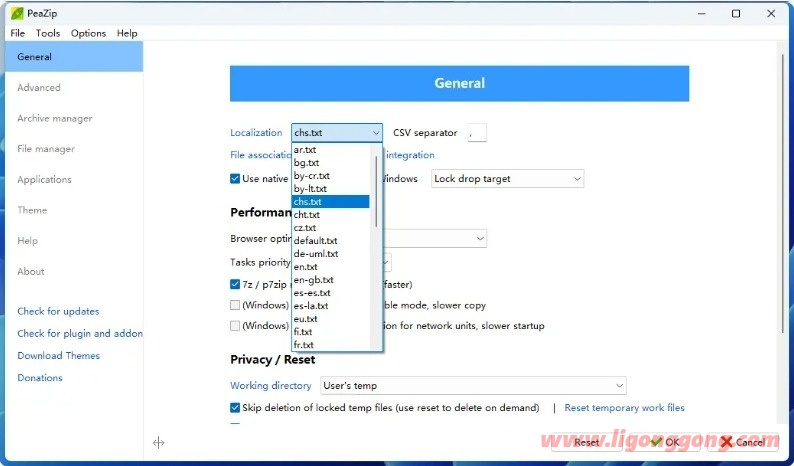Open the Lock drop target dropdown
The height and width of the screenshot is (466, 794).
pos(507,179)
